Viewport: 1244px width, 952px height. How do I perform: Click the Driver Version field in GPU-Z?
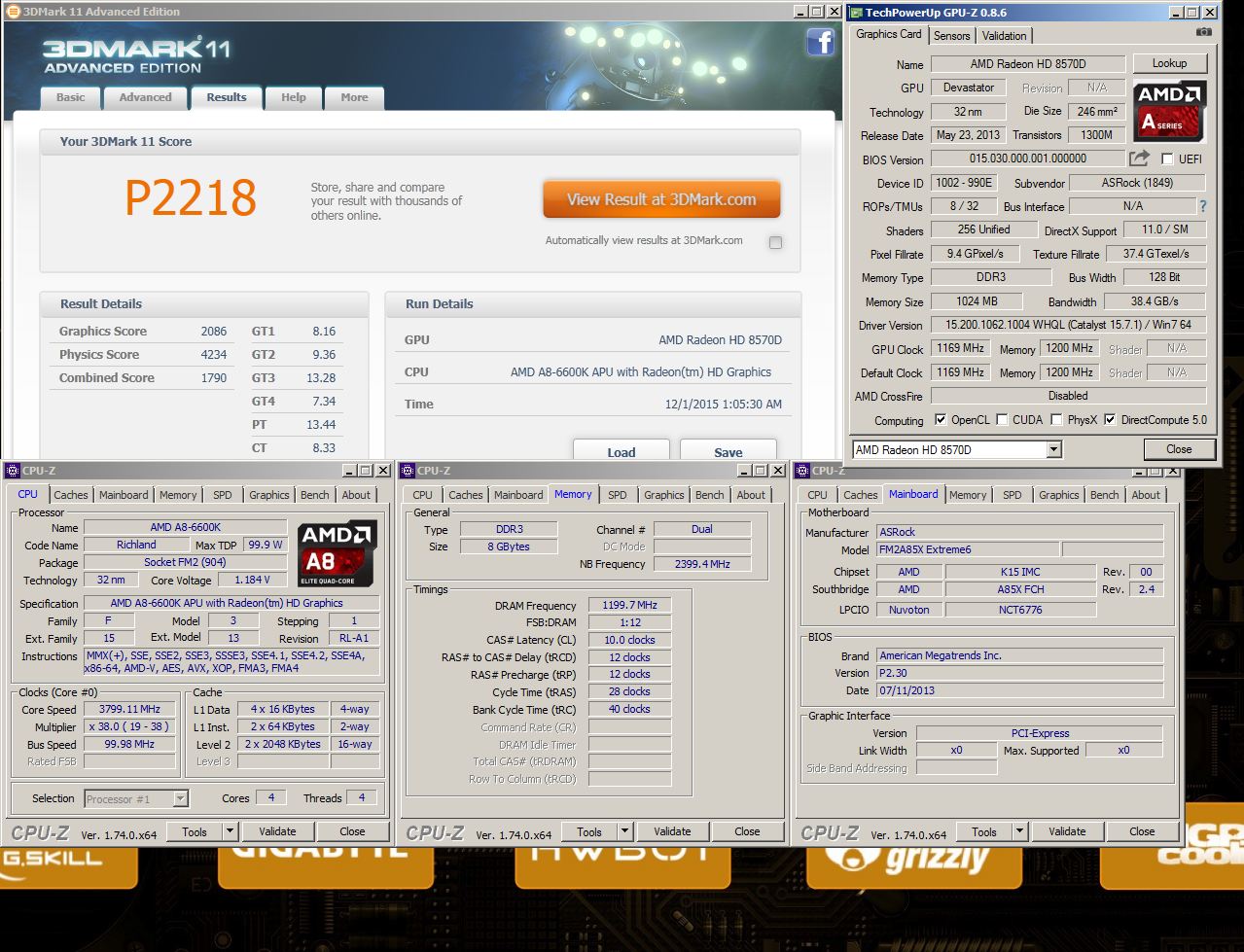pyautogui.click(x=1068, y=325)
